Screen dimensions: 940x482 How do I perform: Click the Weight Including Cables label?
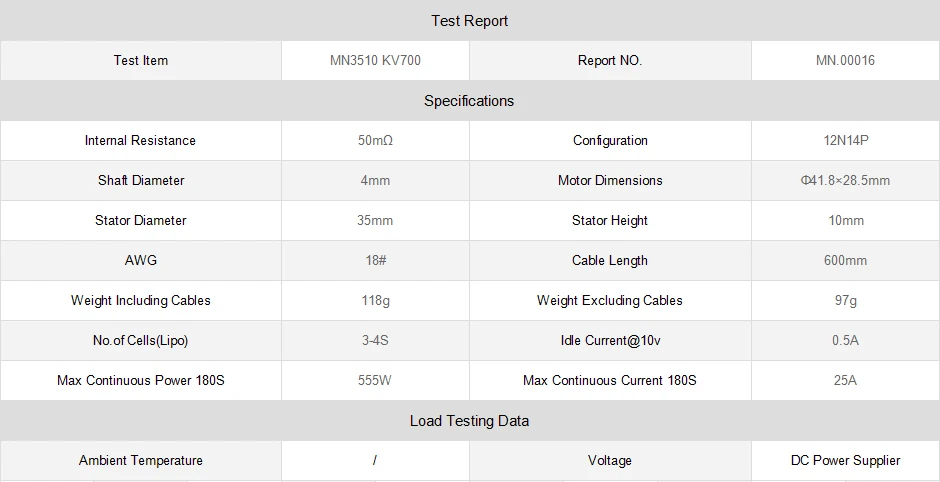(x=141, y=301)
